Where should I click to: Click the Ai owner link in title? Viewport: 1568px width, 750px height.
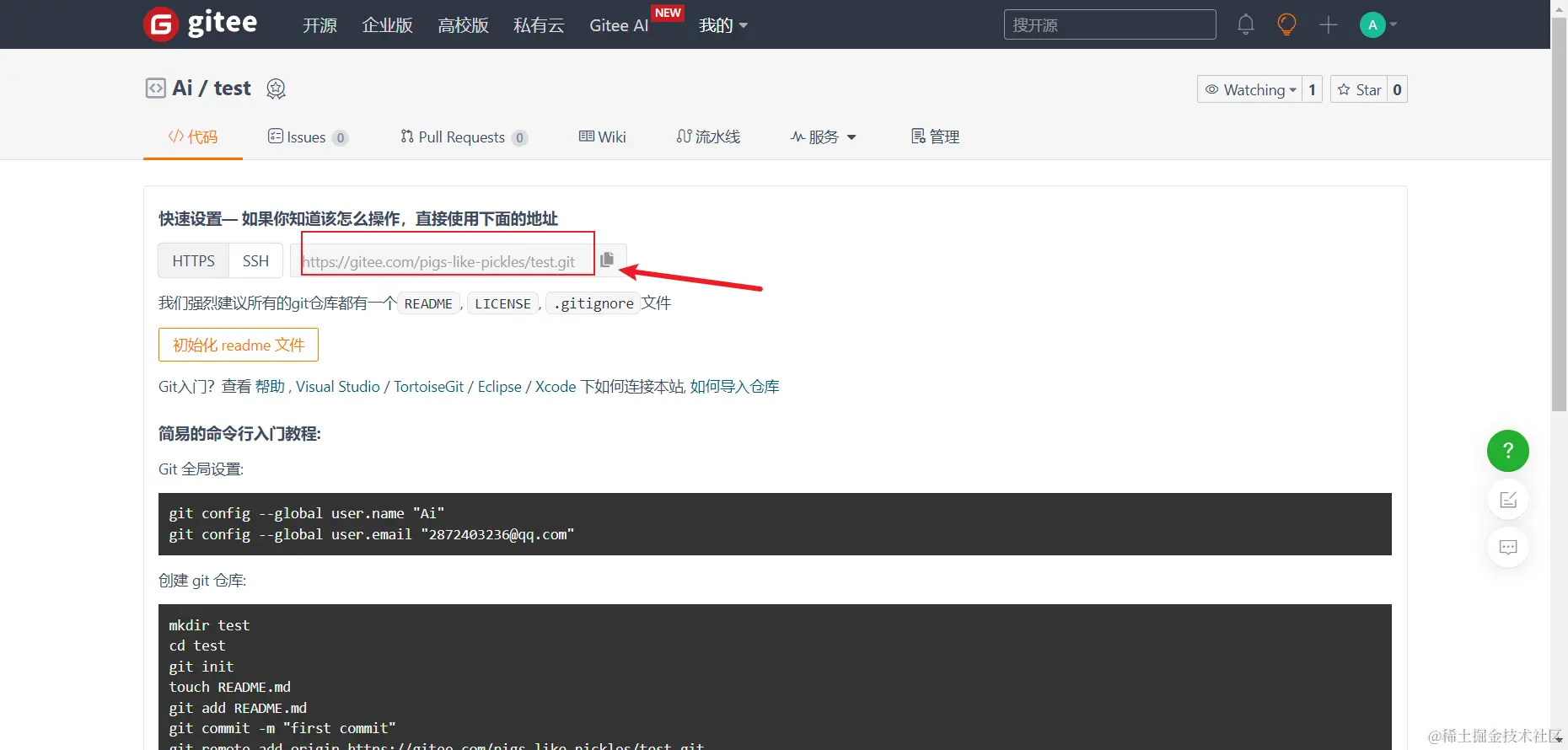[182, 88]
